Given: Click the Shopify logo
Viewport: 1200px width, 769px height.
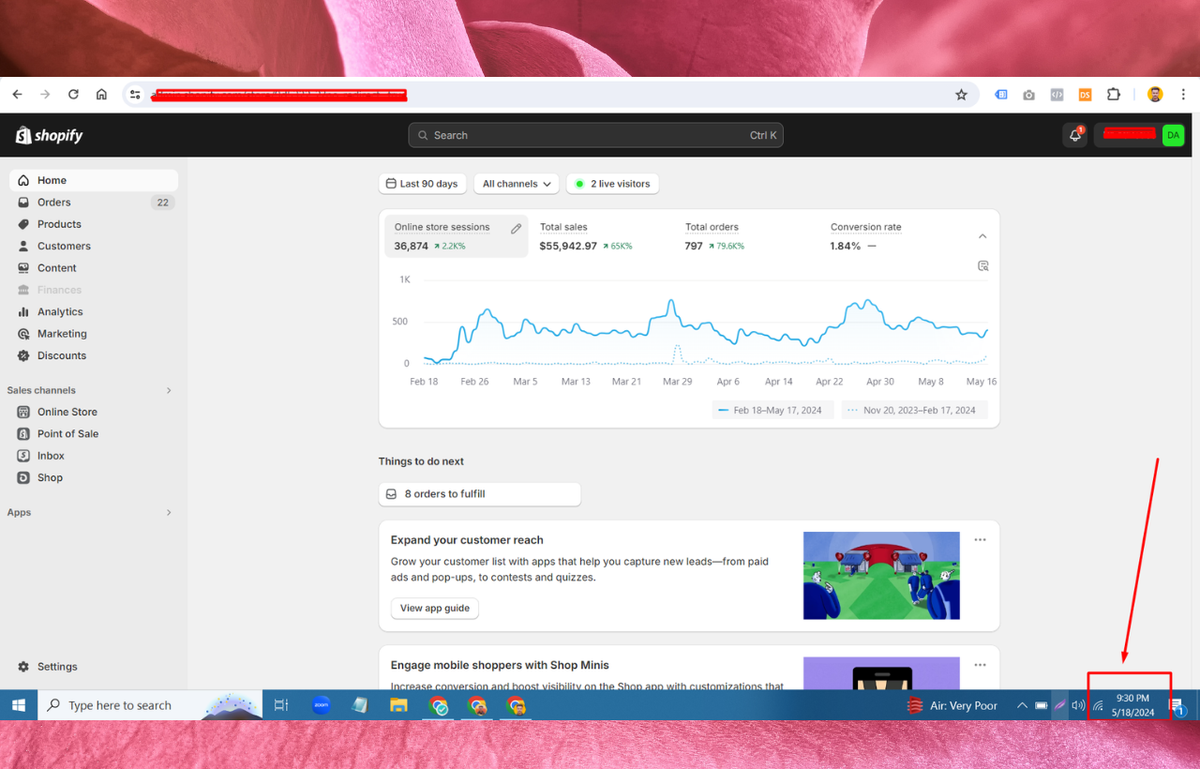Looking at the screenshot, I should click(x=49, y=135).
